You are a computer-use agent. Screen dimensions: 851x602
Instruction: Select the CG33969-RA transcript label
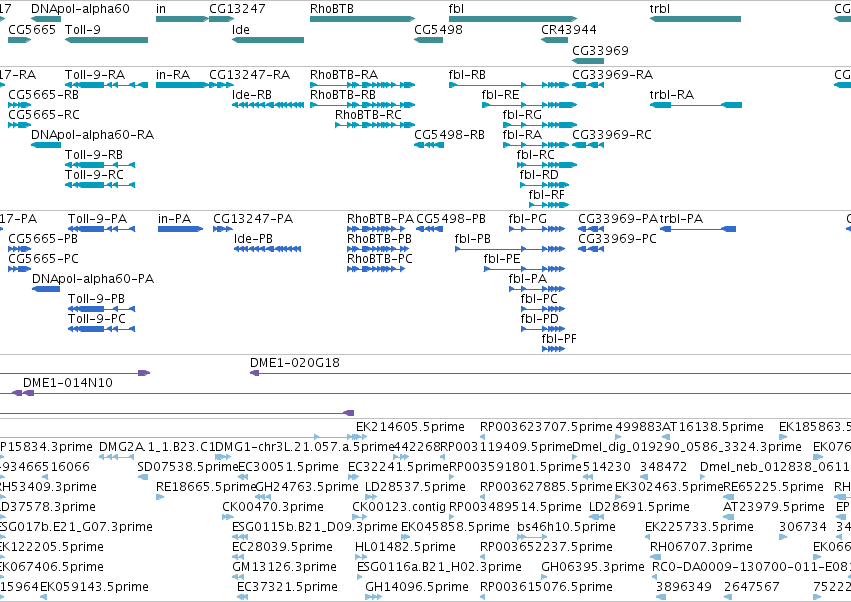(x=612, y=74)
